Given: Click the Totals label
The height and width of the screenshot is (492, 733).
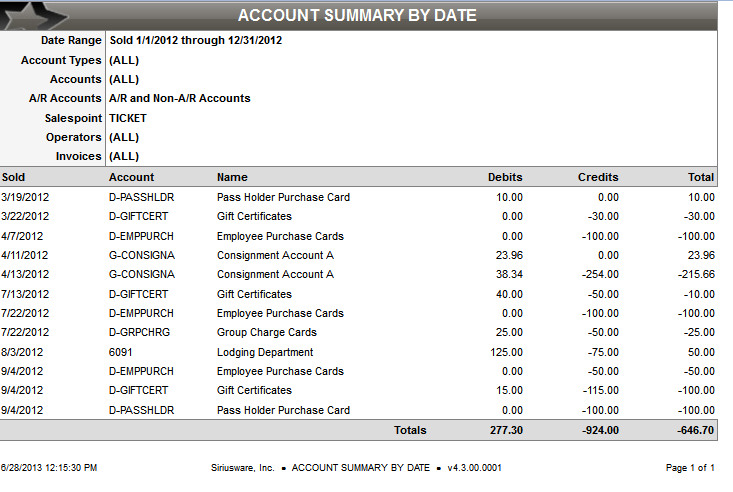Looking at the screenshot, I should tap(410, 430).
